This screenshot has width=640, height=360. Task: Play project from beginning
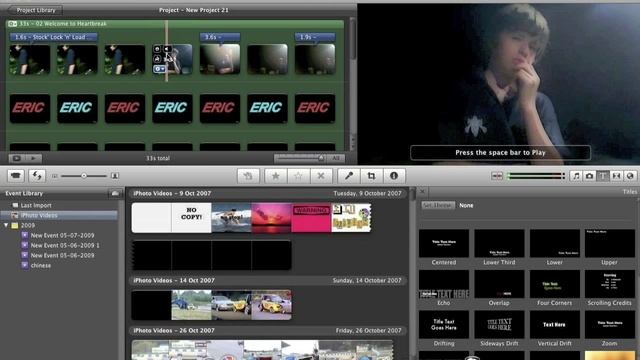33,158
